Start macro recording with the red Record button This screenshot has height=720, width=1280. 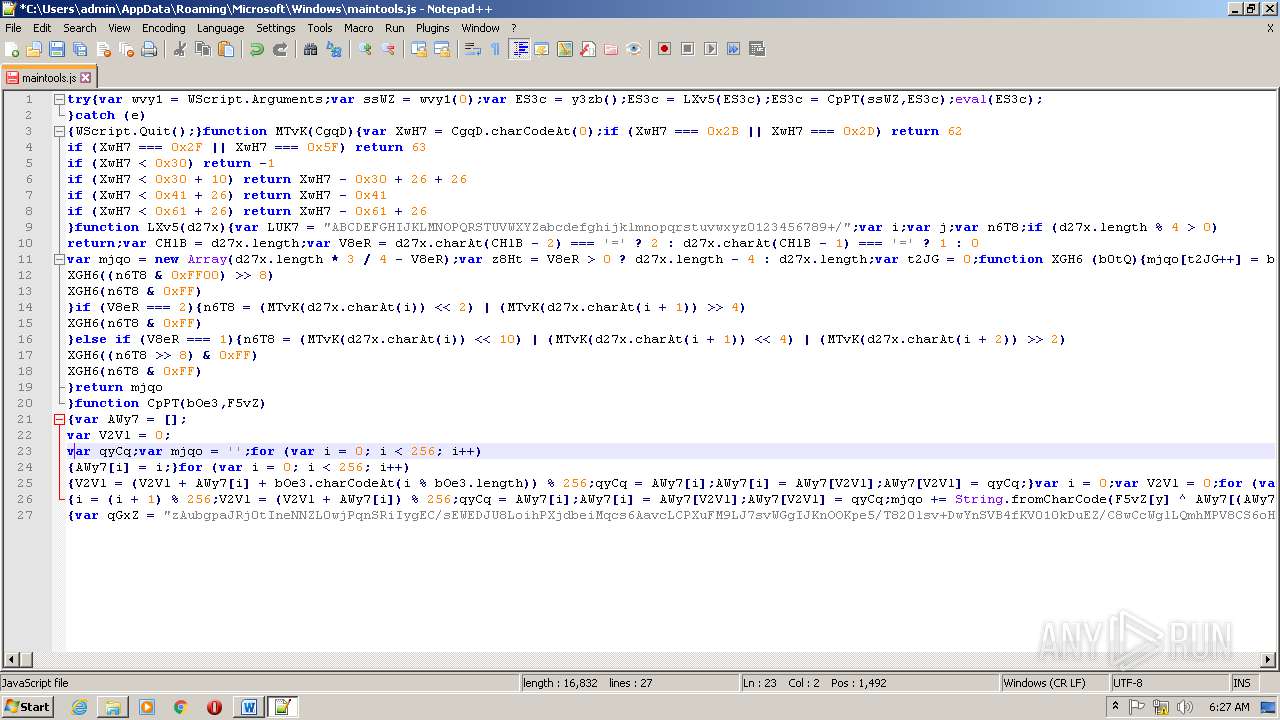[x=664, y=49]
